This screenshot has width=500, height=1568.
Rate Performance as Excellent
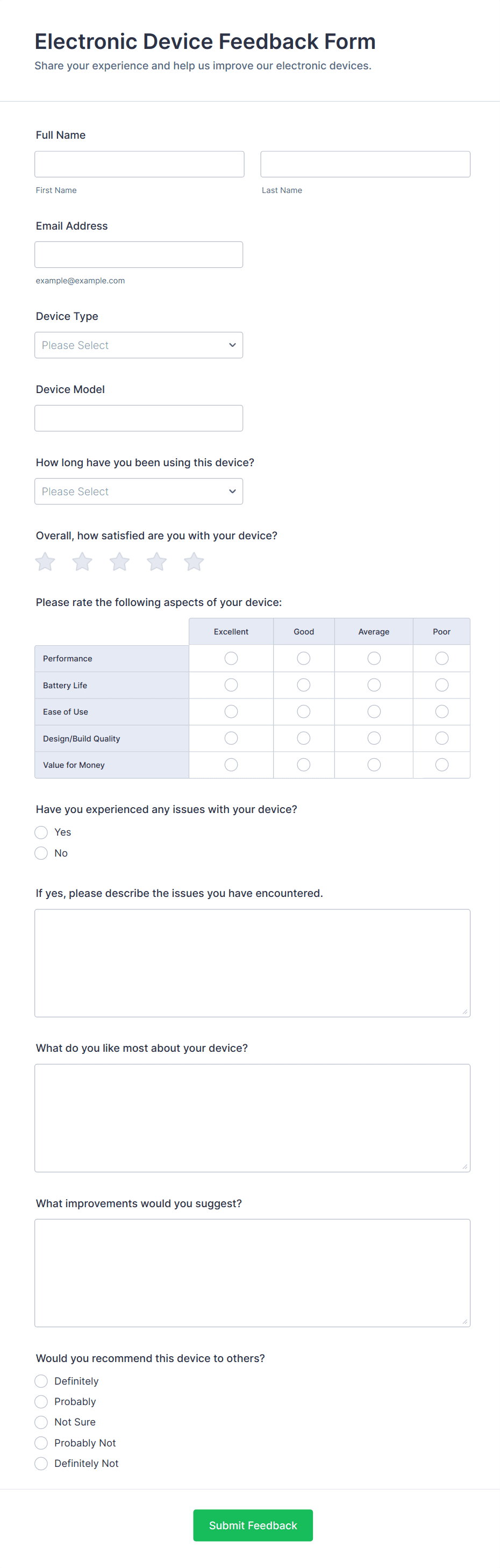pos(231,658)
